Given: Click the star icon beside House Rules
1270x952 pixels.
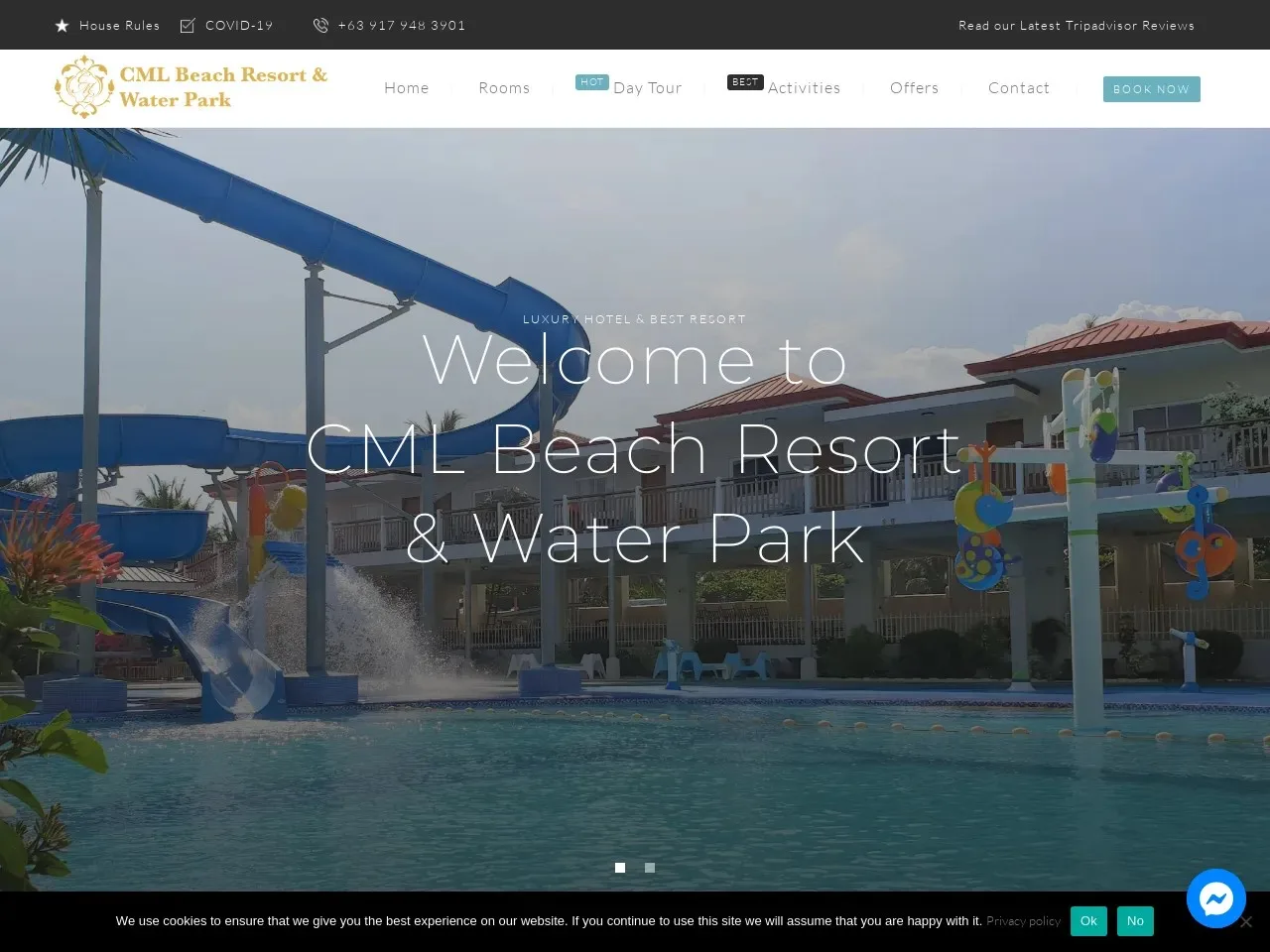Looking at the screenshot, I should 62,26.
